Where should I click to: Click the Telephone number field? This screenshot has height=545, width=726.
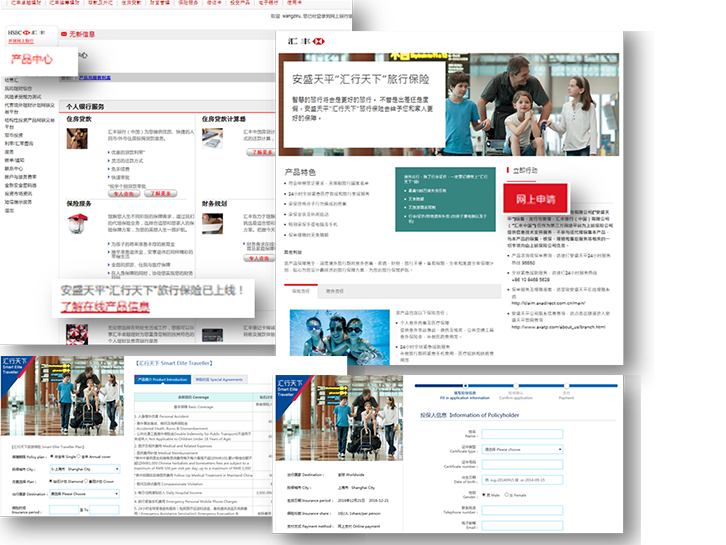[522, 510]
